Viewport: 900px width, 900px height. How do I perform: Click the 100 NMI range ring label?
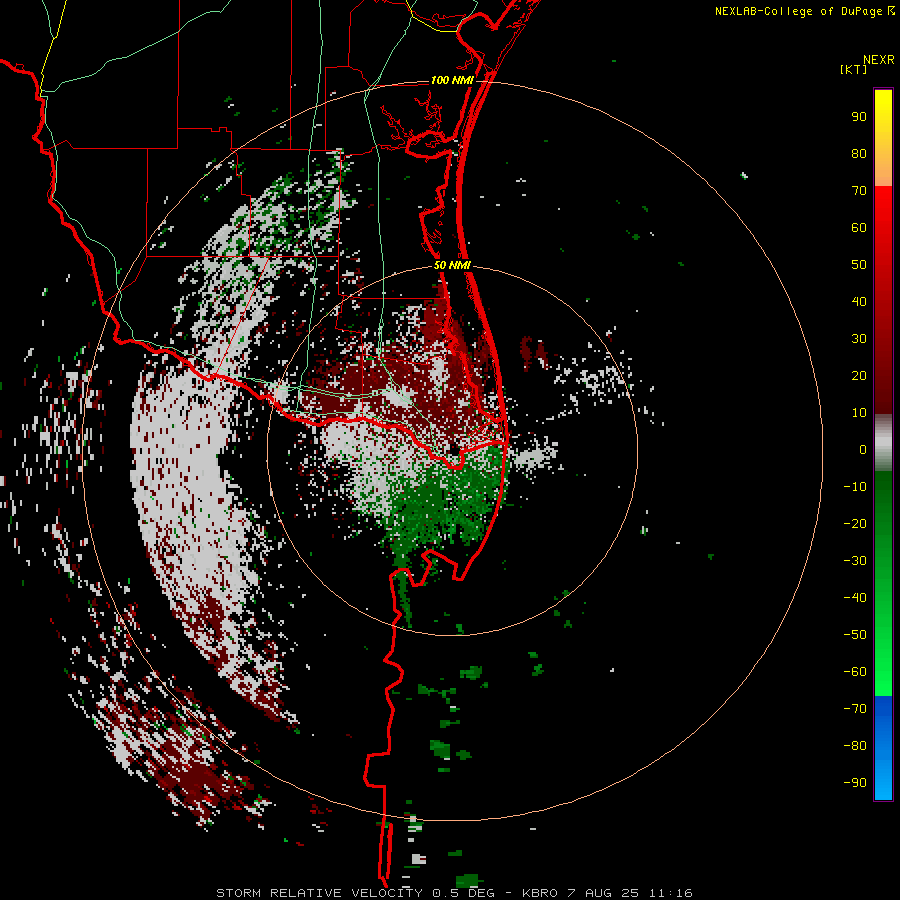coord(452,80)
